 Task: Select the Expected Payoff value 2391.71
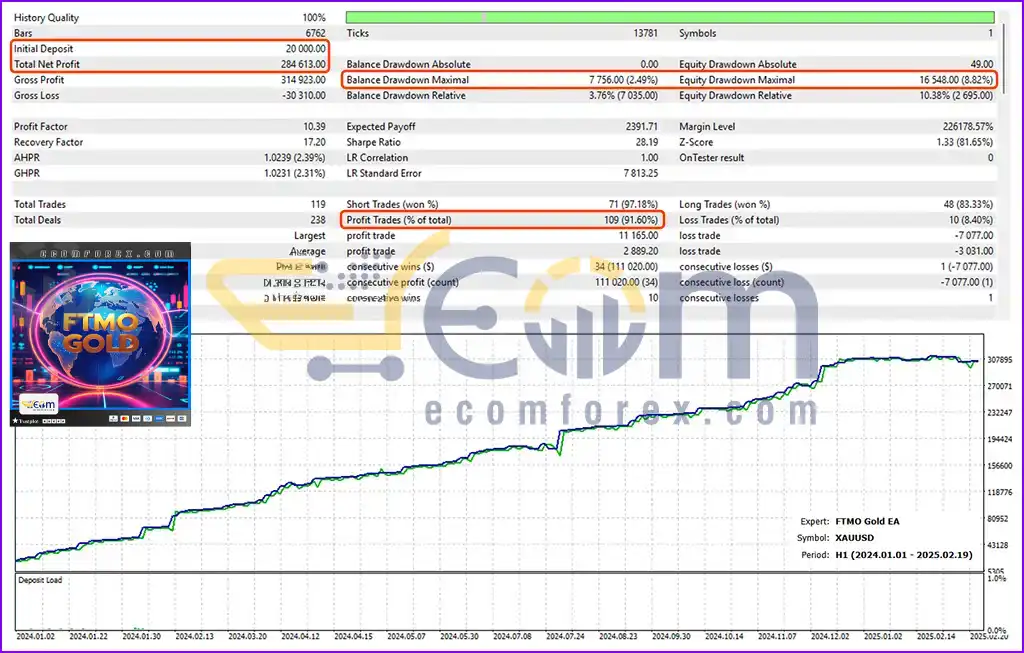tap(641, 127)
